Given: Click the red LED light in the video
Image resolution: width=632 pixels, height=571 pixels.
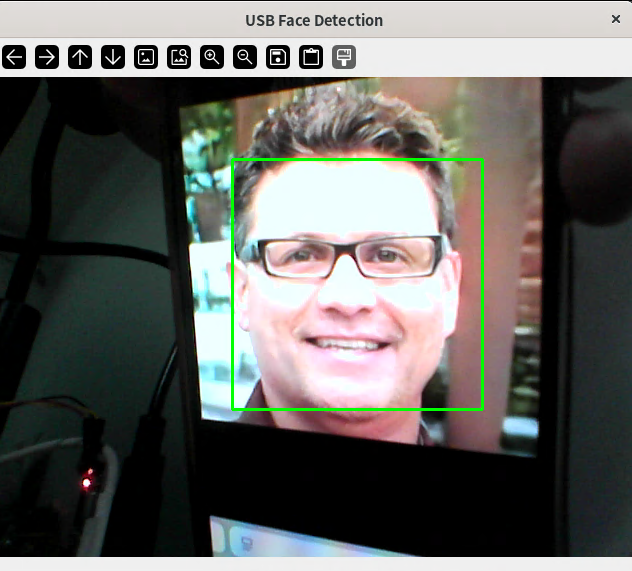Looking at the screenshot, I should [87, 484].
